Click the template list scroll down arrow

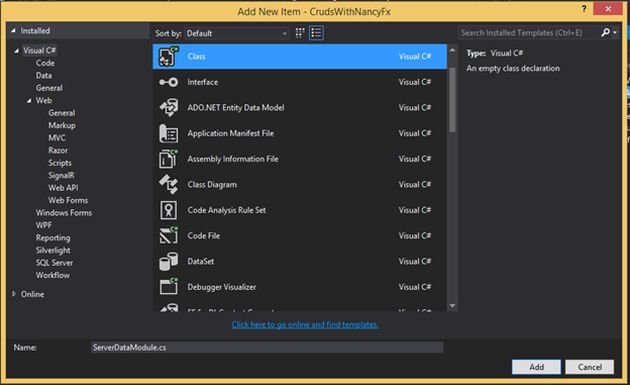452,306
